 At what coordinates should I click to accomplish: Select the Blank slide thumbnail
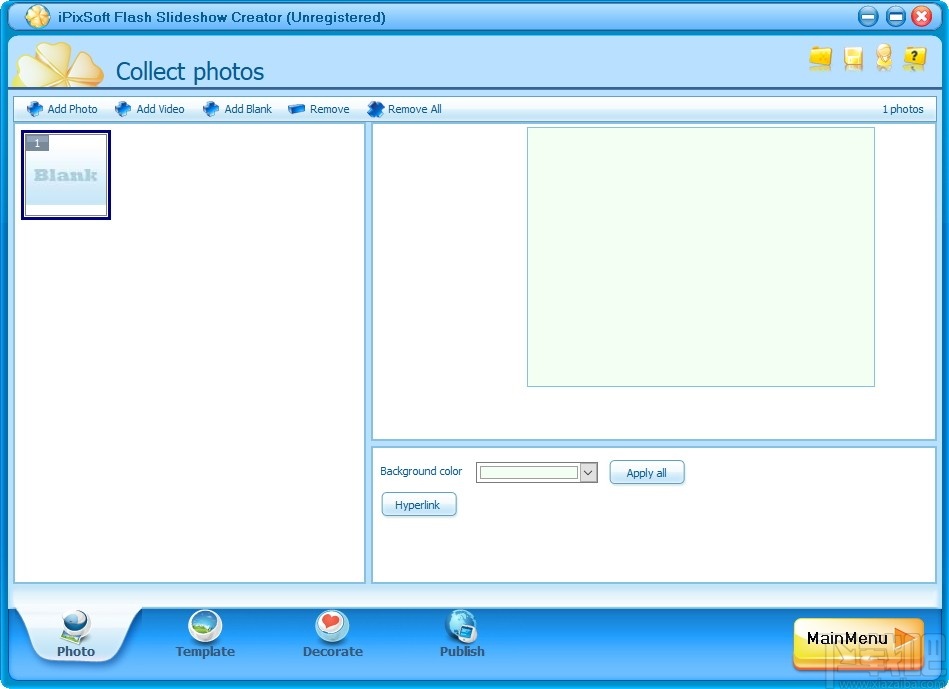click(x=66, y=175)
